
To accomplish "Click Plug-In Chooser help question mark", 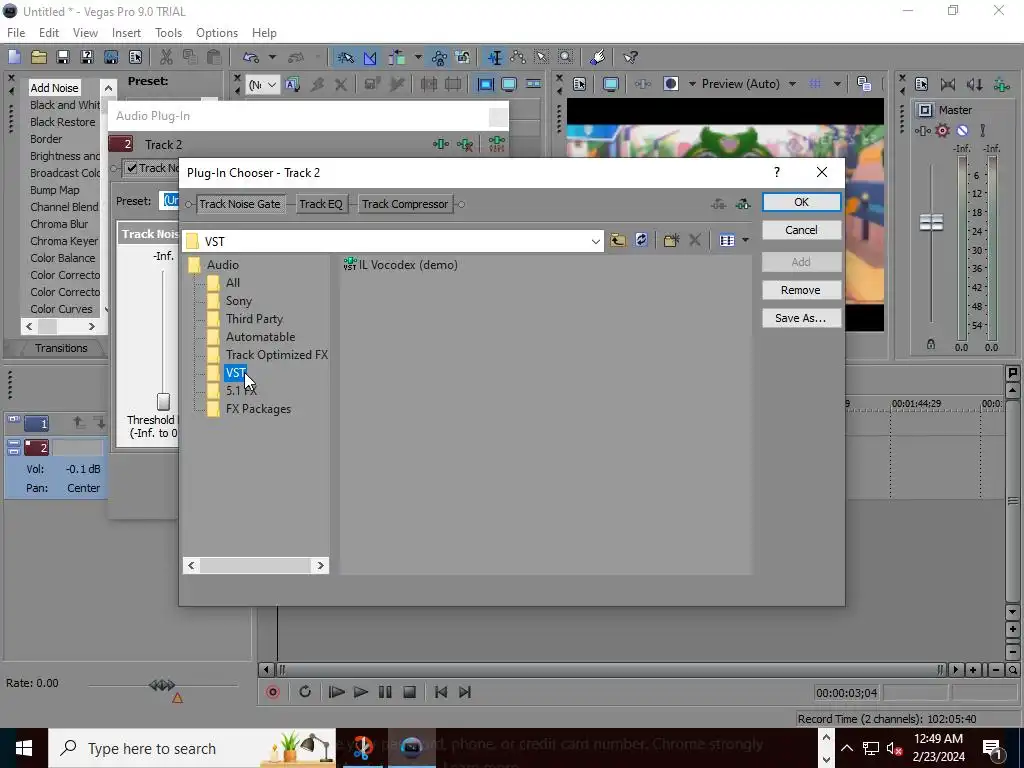I will point(776,172).
